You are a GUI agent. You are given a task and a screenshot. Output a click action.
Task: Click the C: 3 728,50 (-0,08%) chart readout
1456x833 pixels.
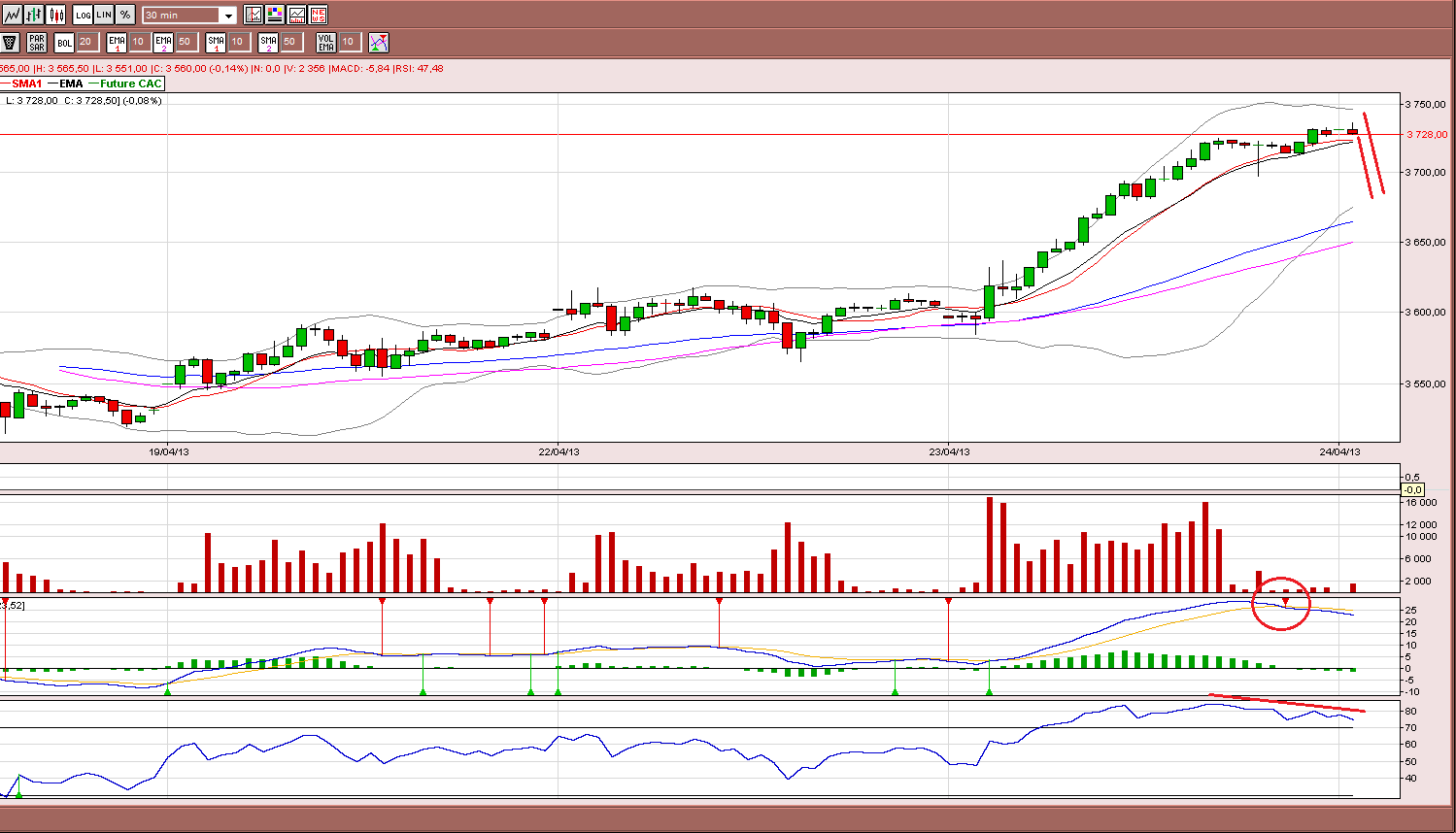[113, 101]
